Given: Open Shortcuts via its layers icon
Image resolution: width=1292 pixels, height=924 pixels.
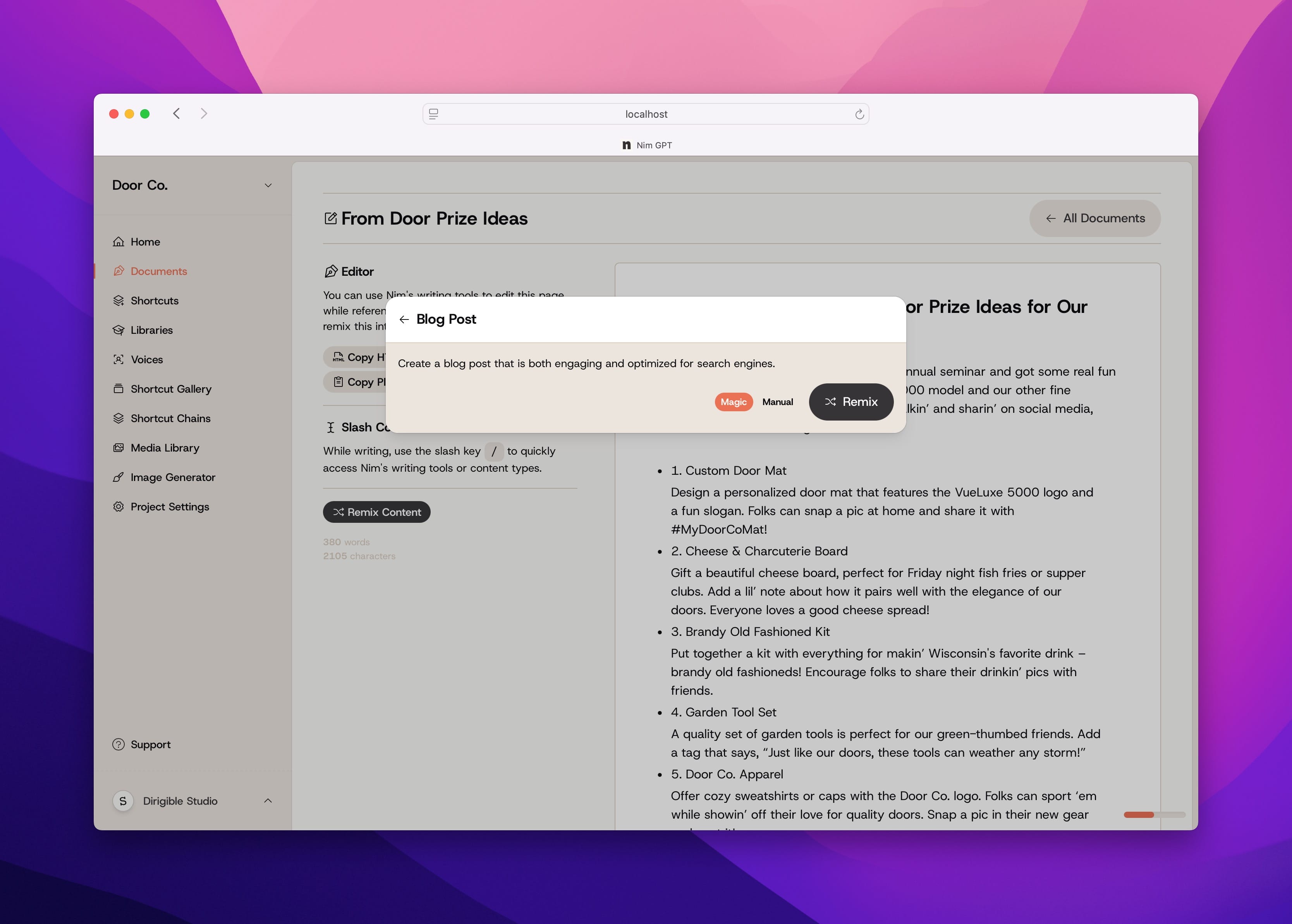Looking at the screenshot, I should tap(119, 301).
